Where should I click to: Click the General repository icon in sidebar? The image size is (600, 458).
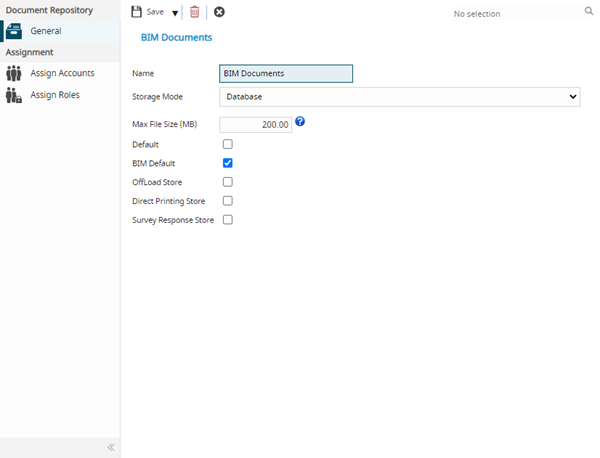point(14,31)
